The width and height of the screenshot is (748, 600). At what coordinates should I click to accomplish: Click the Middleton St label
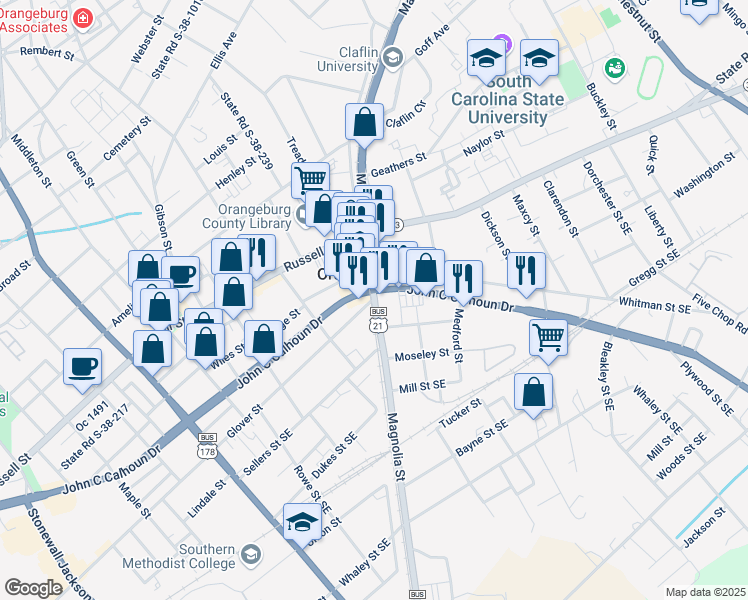pyautogui.click(x=31, y=161)
